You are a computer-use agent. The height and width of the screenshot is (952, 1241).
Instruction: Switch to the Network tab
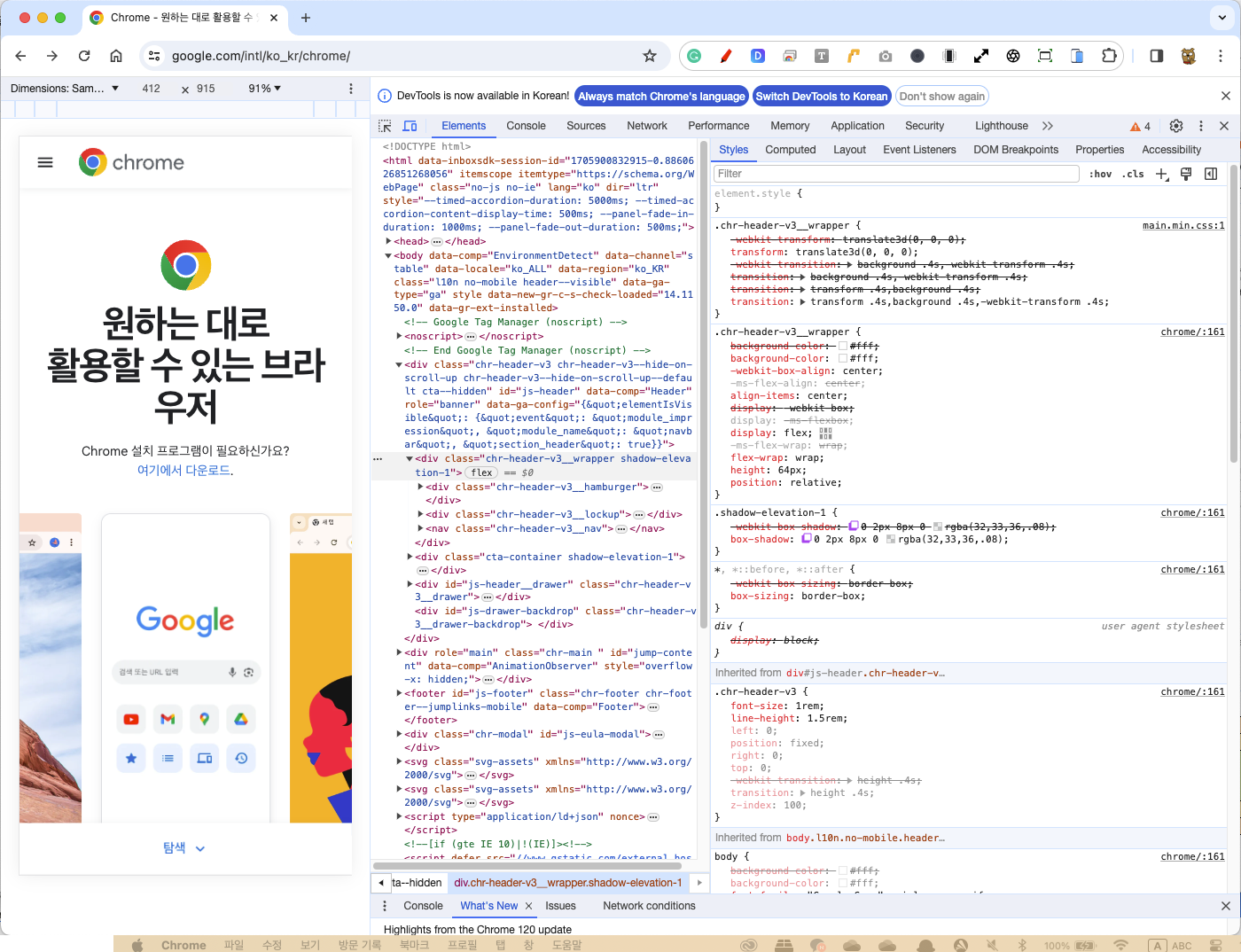click(x=647, y=126)
